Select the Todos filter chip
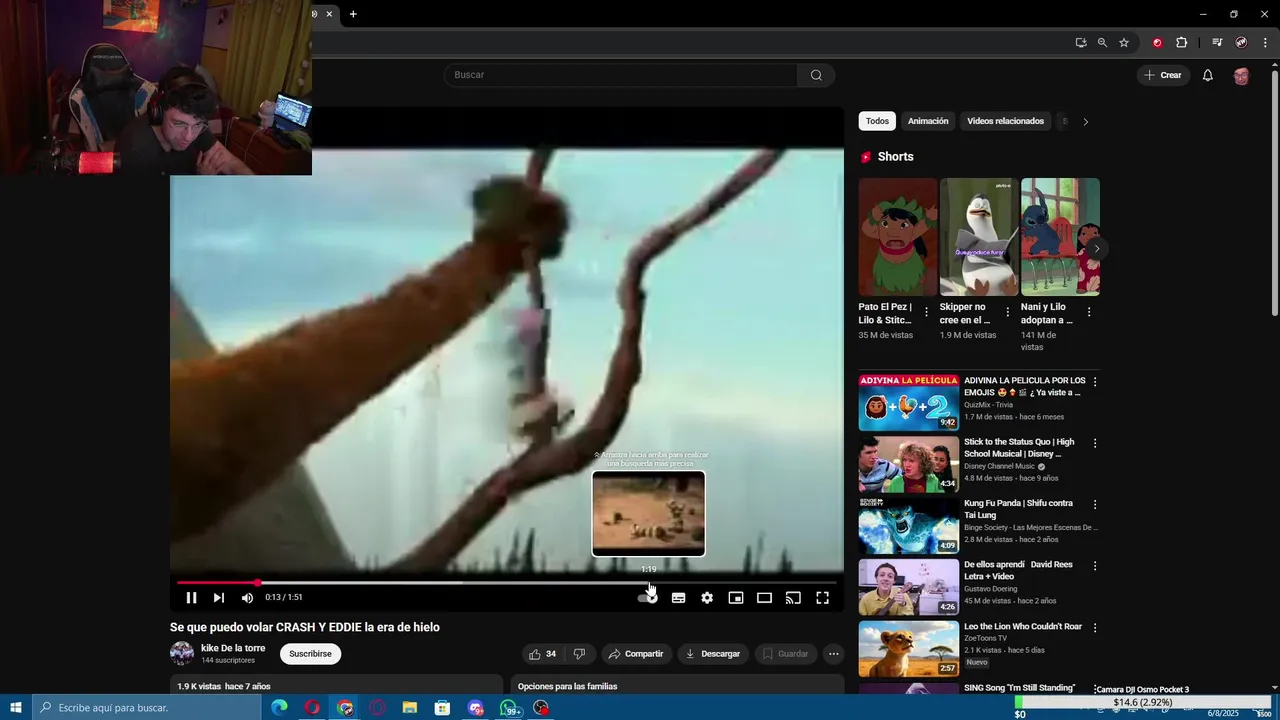This screenshot has width=1280, height=720. (877, 121)
